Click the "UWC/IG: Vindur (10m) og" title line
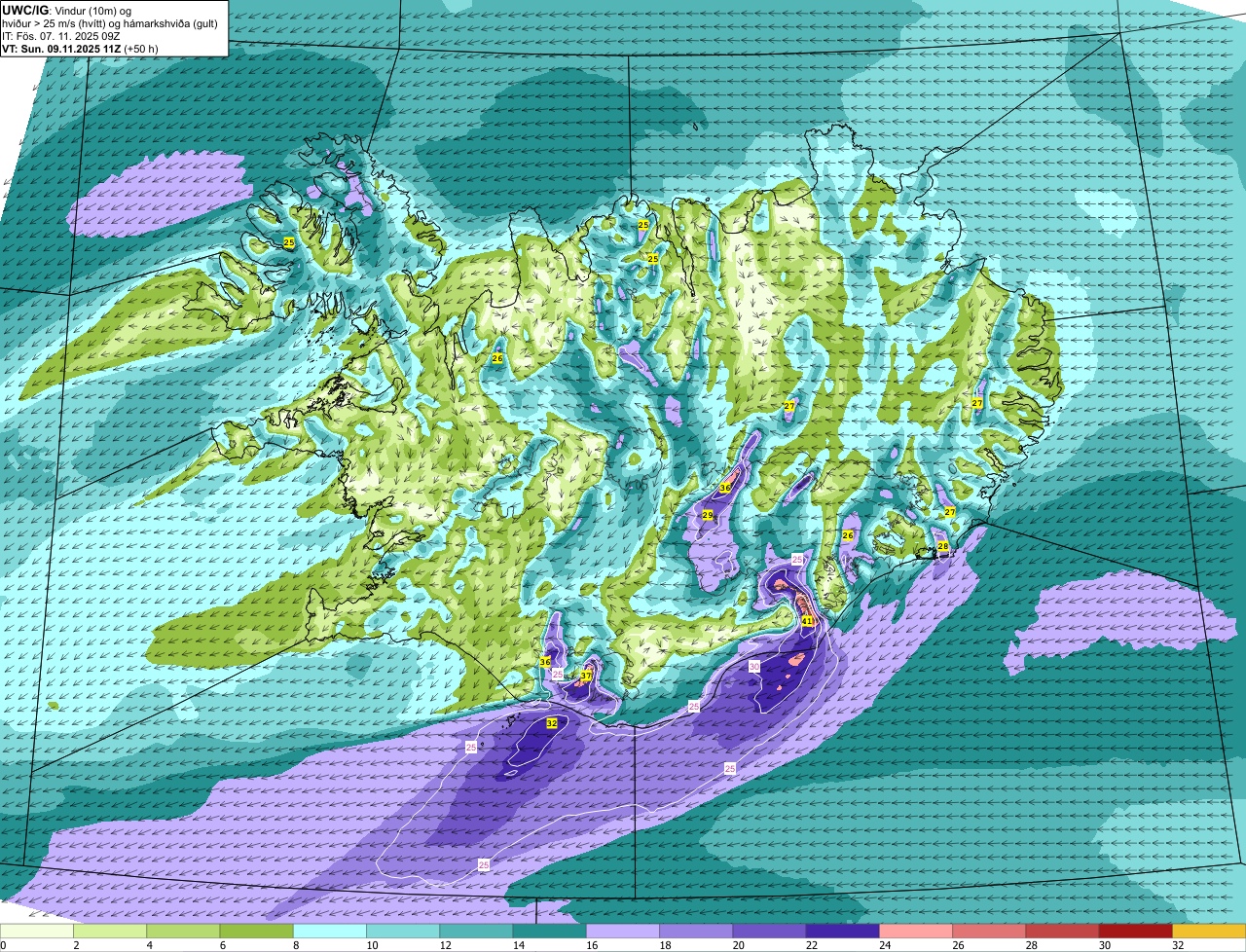1246x952 pixels. [x=66, y=10]
